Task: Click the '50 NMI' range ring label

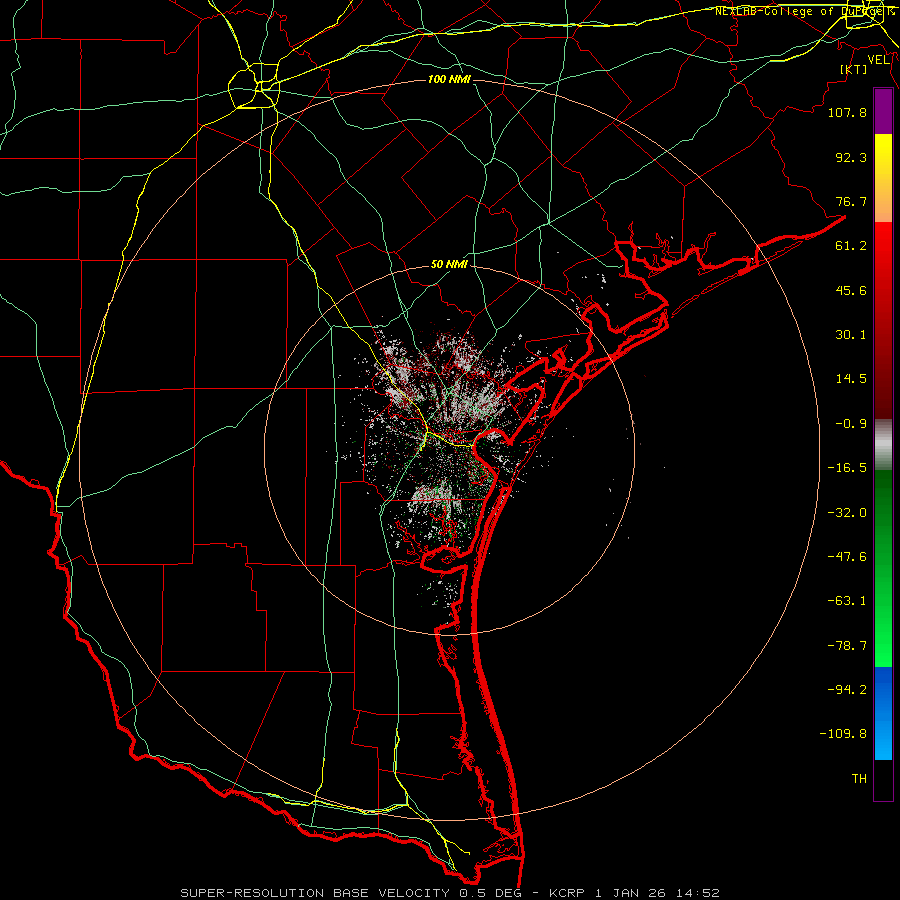Action: point(449,265)
